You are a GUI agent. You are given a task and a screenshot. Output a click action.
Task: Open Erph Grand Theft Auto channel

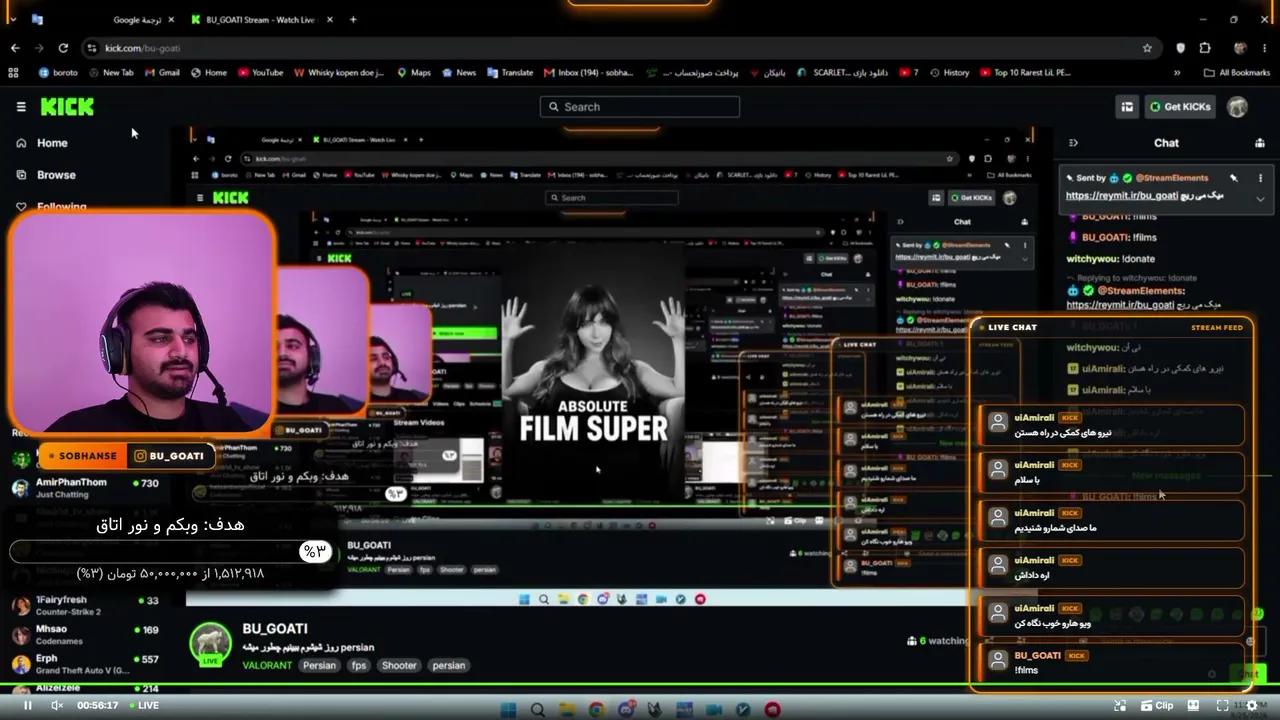coord(85,665)
